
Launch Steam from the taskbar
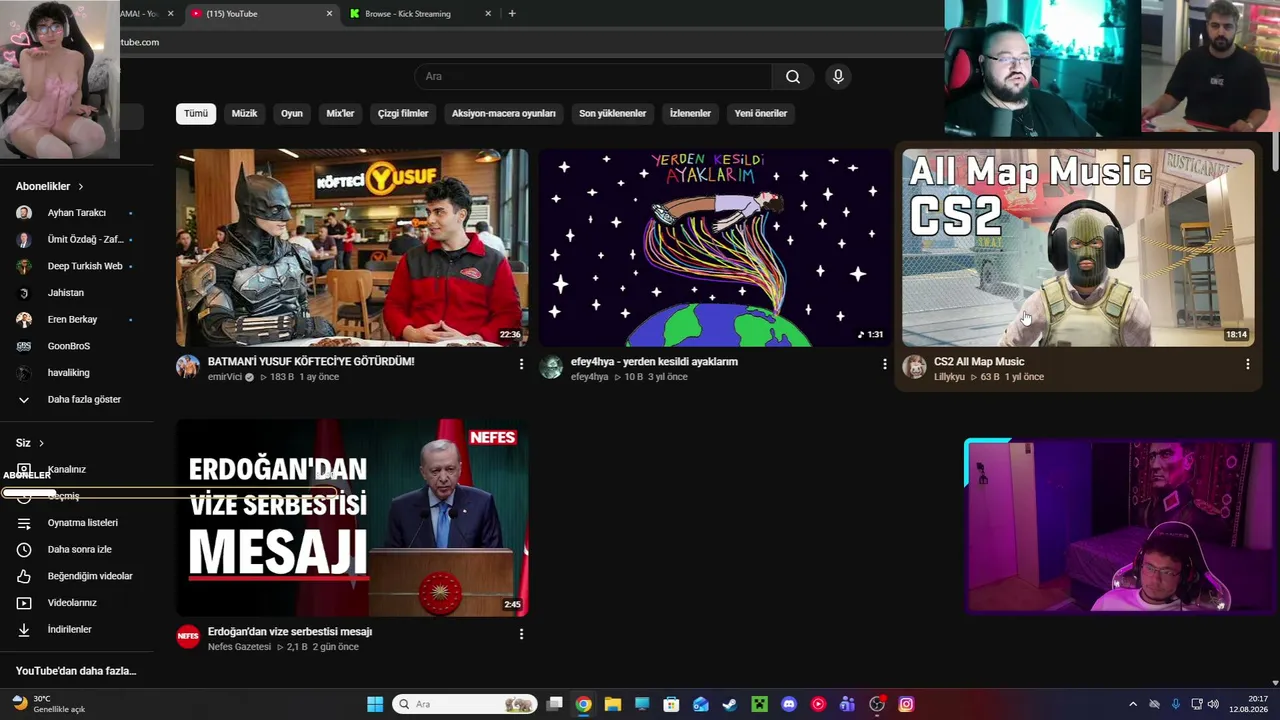[x=730, y=704]
